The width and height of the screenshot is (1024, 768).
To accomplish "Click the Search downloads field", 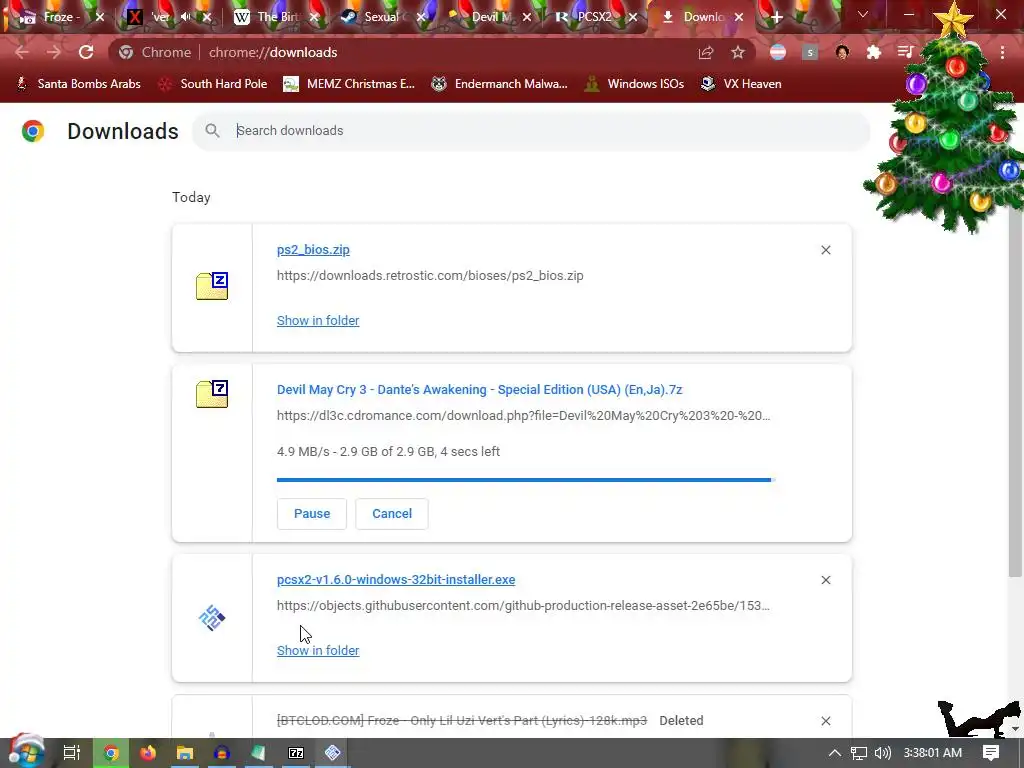I will click(x=531, y=131).
